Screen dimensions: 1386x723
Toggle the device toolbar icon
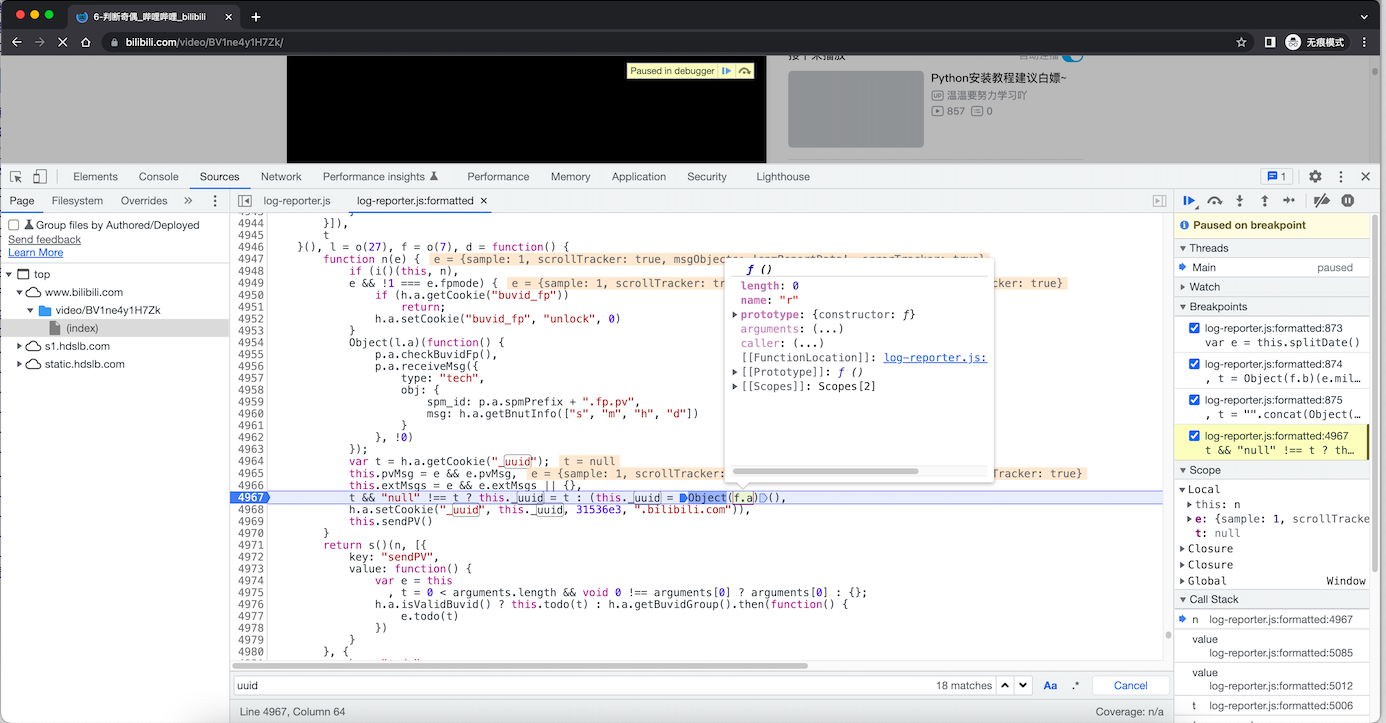[x=40, y=177]
